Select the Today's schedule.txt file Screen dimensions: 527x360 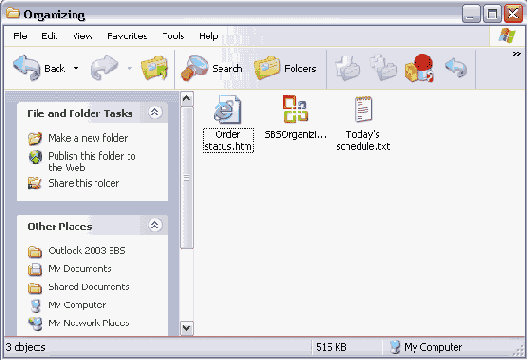coord(363,123)
